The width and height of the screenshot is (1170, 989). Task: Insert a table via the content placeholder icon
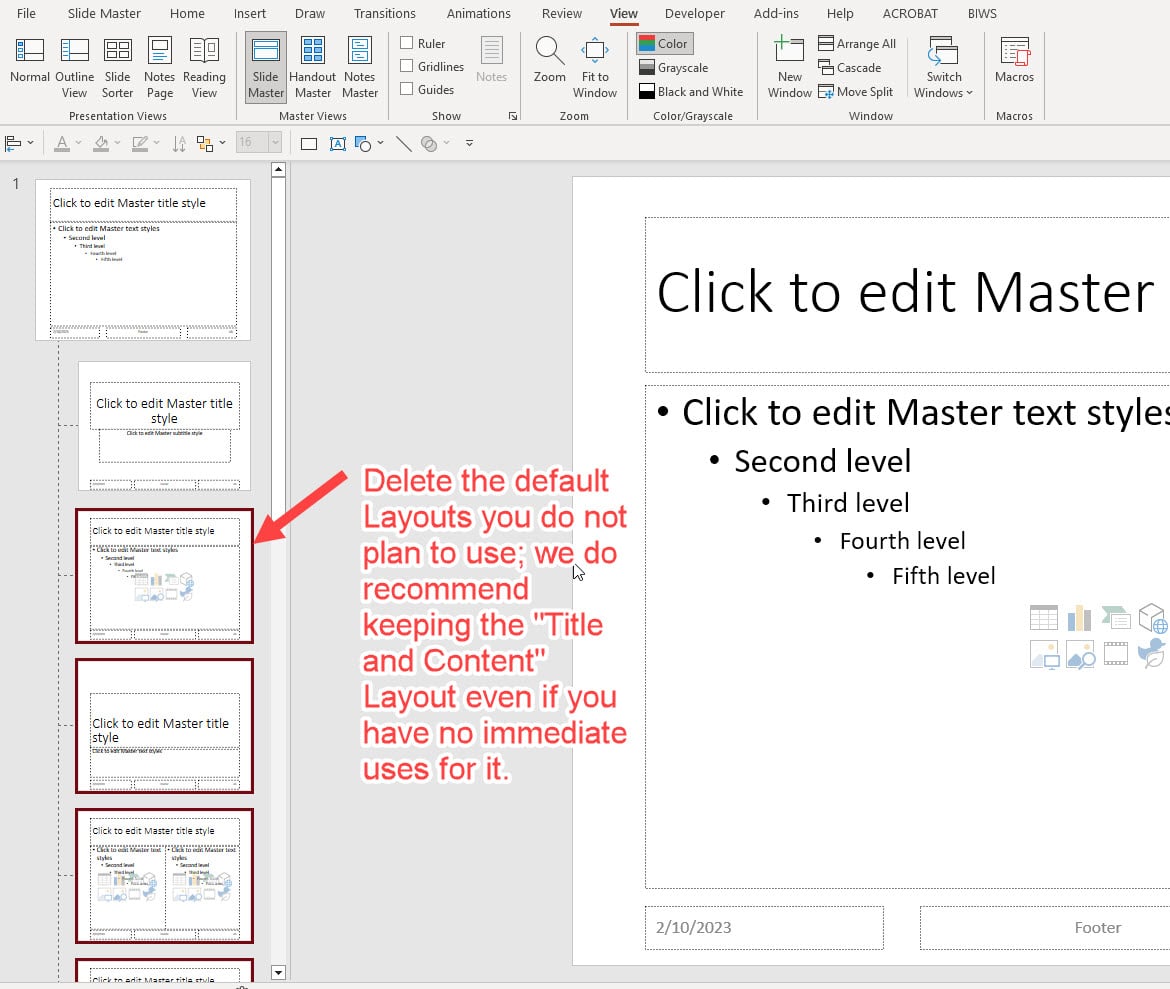(x=1043, y=617)
